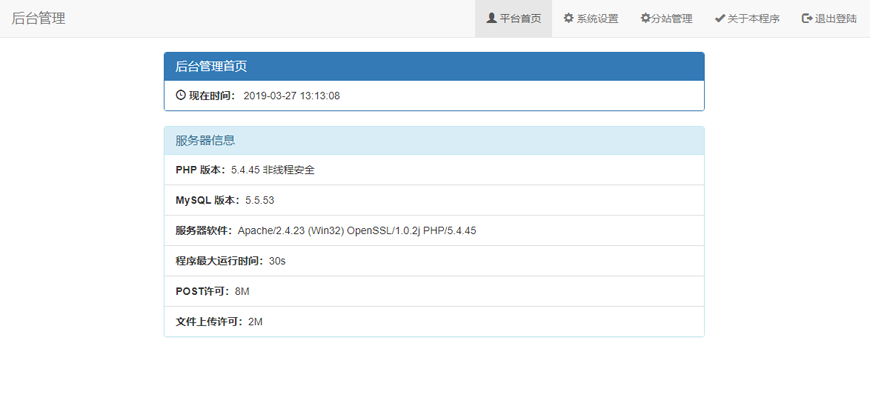This screenshot has height=406, width=870.
Task: Click the 后台管理首页 panel heading
Action: tap(434, 67)
